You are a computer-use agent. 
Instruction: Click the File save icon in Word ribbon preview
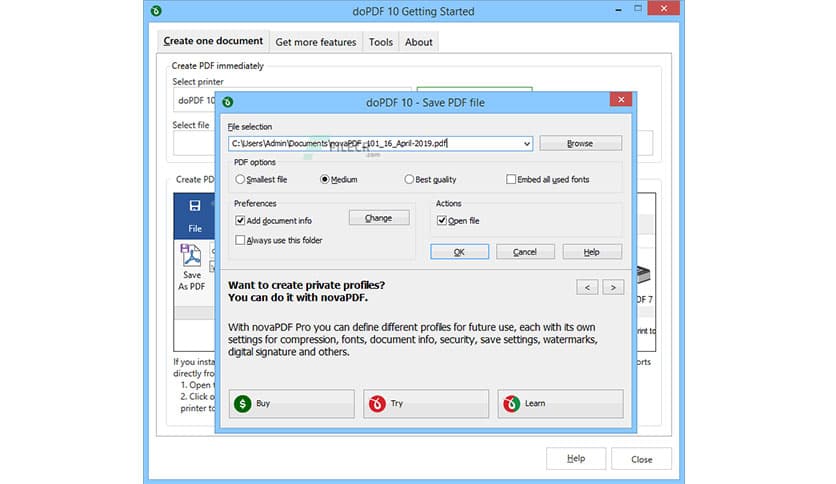tap(195, 206)
